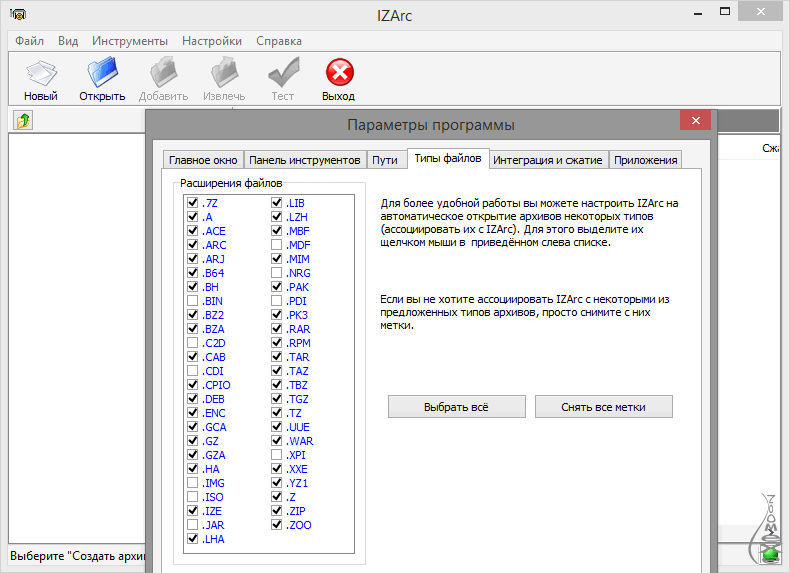
Task: Uncheck the .RPM extension checkbox
Action: point(277,343)
